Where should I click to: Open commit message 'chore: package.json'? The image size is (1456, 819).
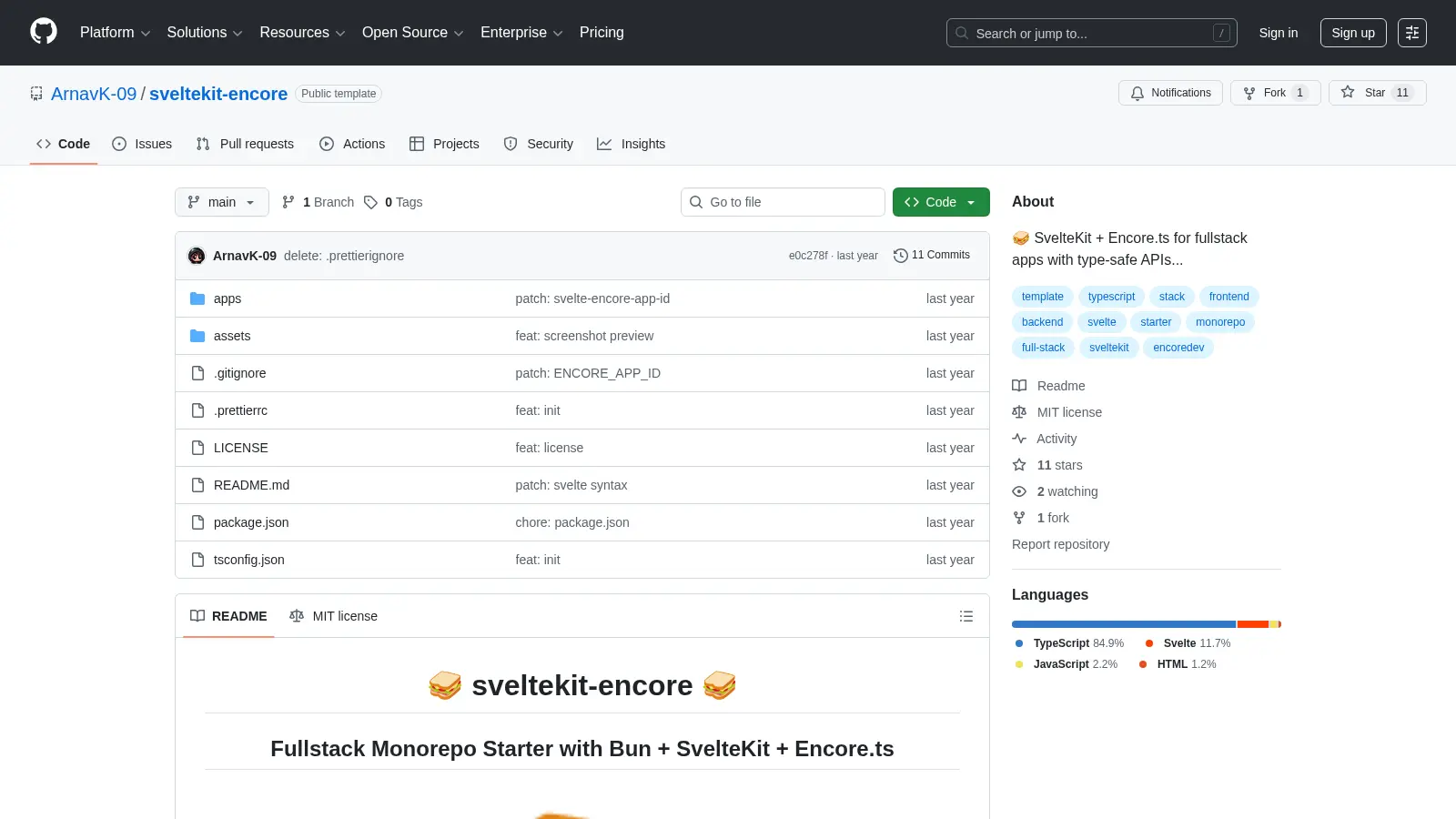point(572,522)
